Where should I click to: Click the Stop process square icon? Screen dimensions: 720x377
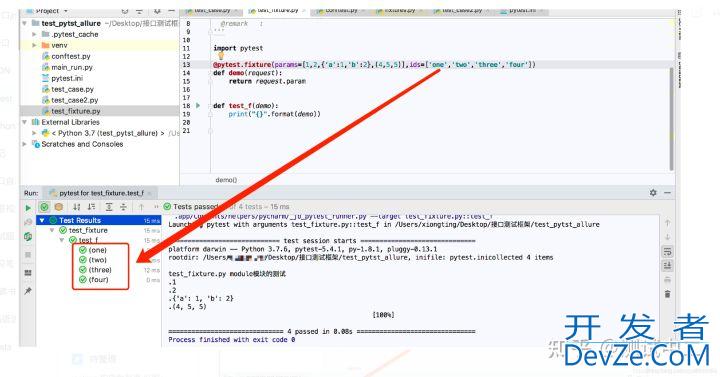click(x=28, y=255)
